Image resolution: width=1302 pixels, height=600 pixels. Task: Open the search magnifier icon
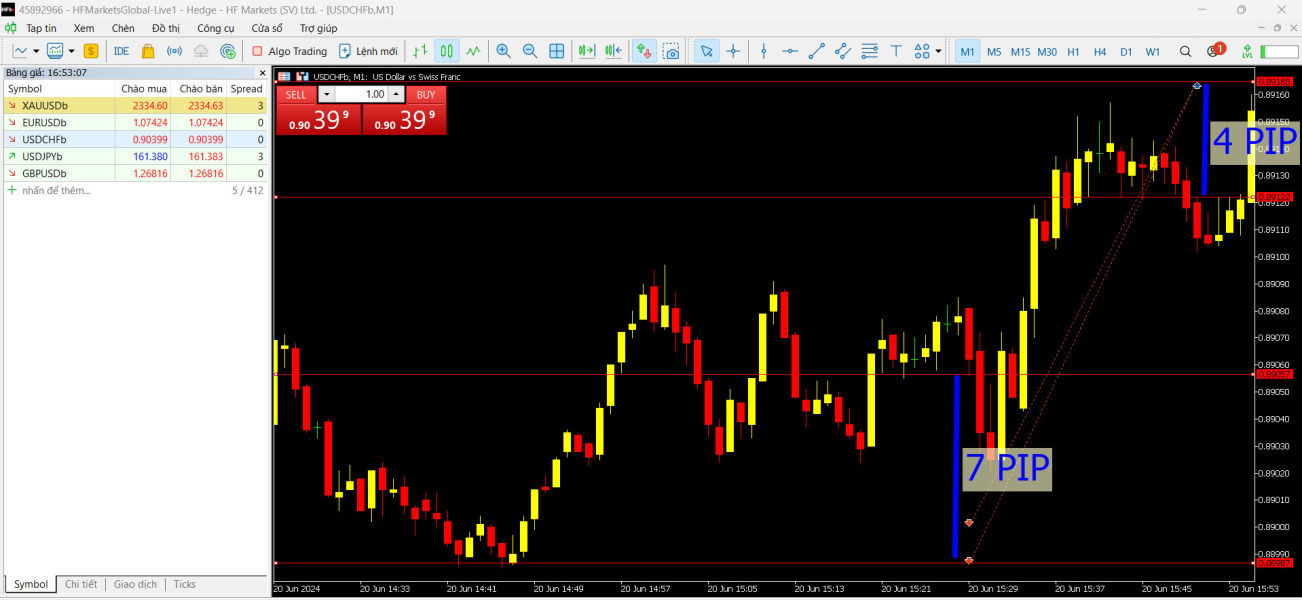coord(1186,51)
